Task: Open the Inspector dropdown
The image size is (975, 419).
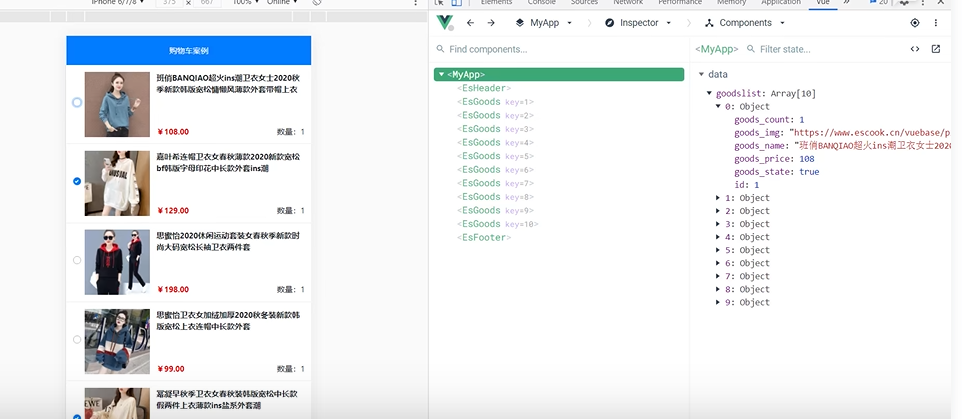Action: click(638, 22)
